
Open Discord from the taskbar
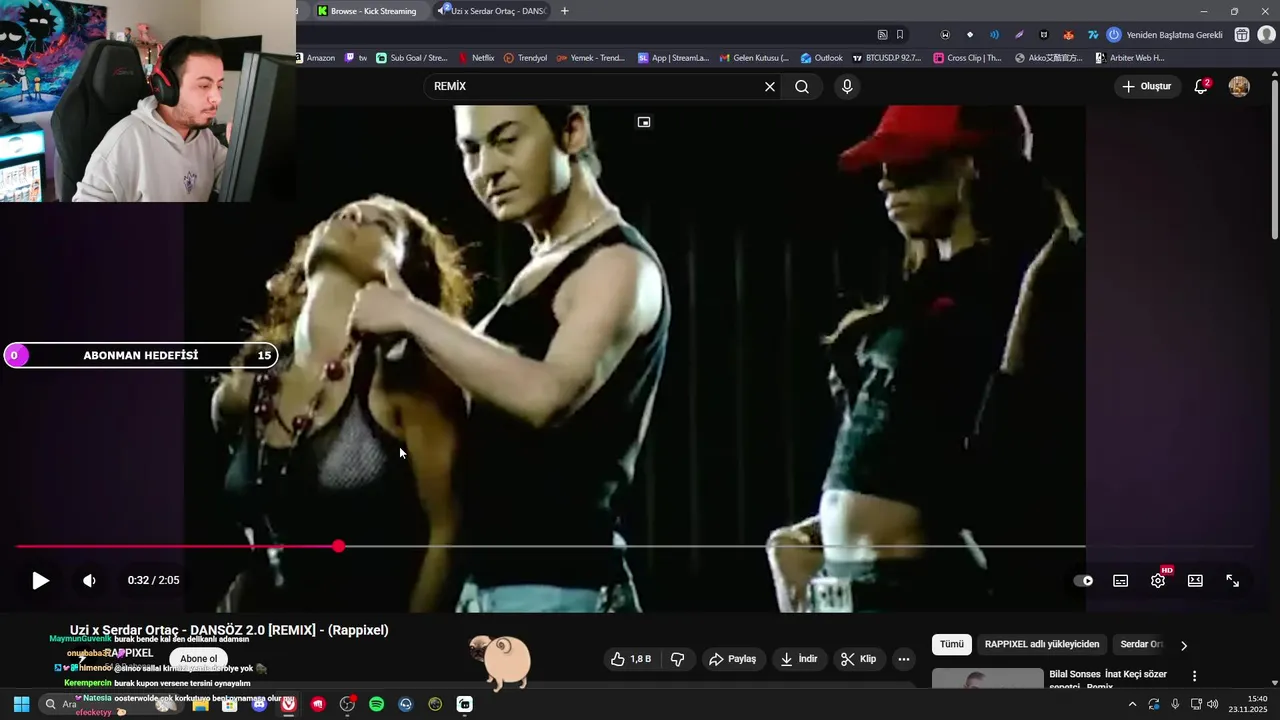pyautogui.click(x=259, y=705)
